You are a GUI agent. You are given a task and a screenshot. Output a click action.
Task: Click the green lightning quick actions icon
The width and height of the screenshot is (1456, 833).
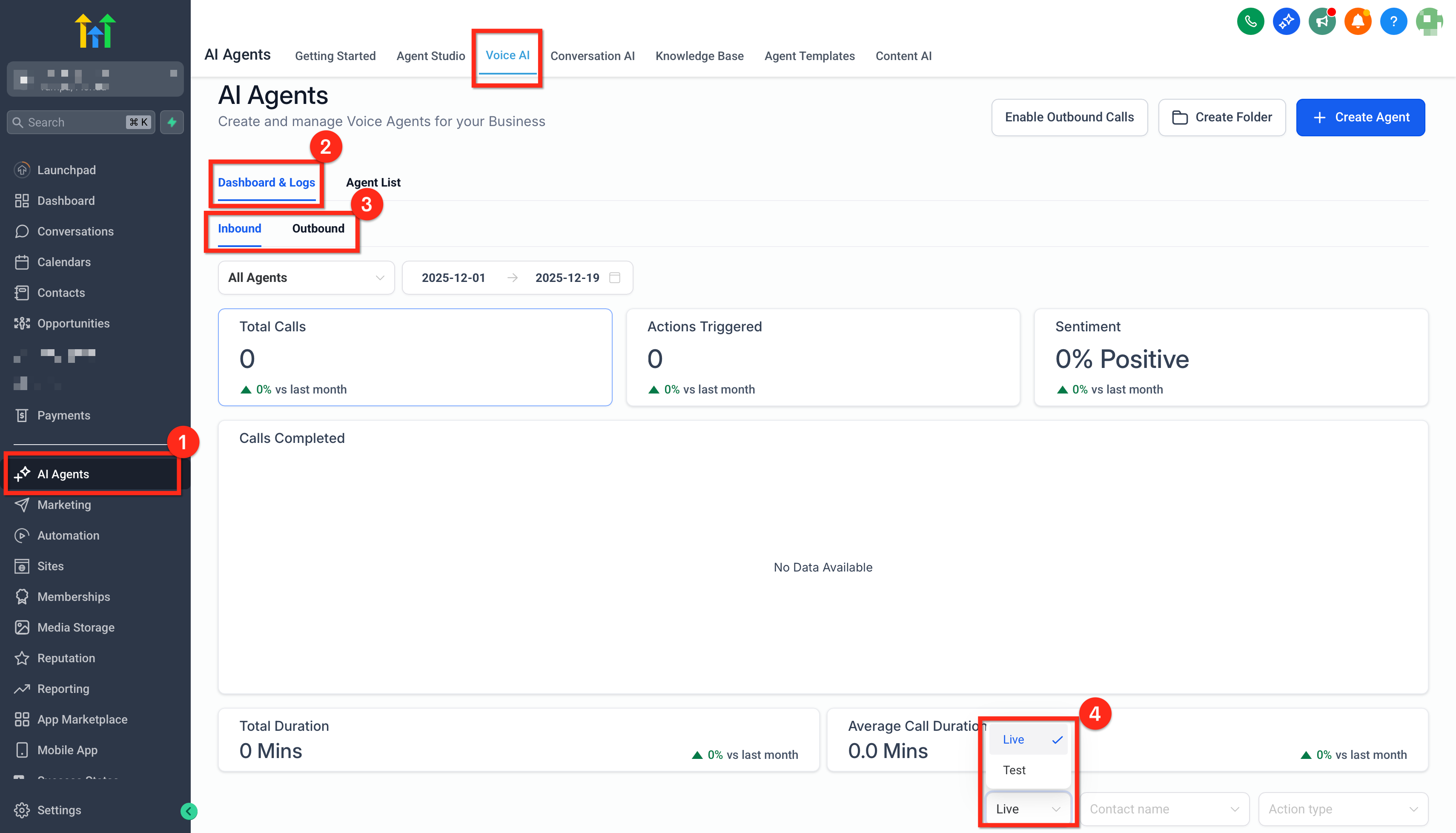[x=172, y=122]
